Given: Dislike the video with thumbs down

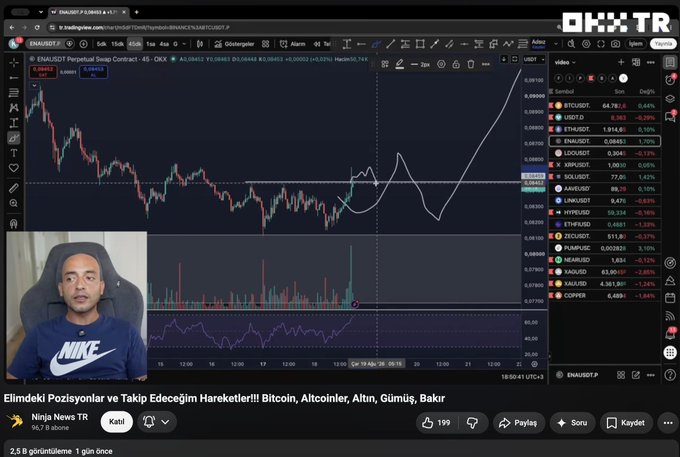Looking at the screenshot, I should click(x=472, y=423).
